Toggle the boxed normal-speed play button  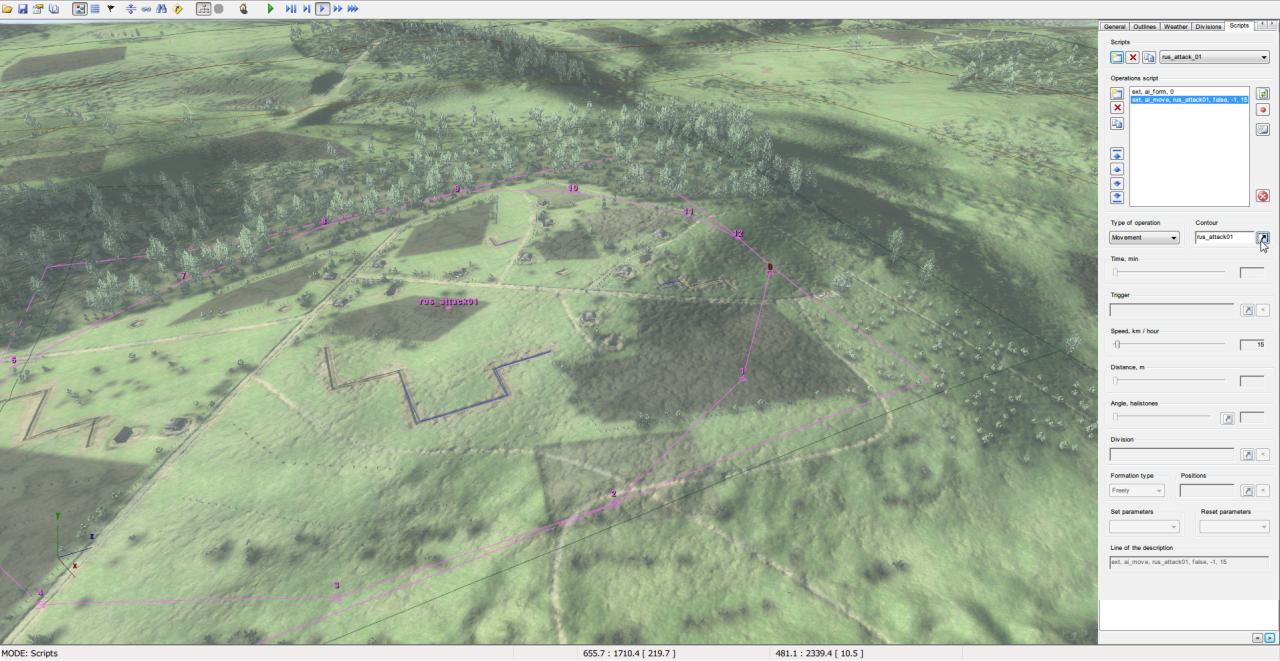tap(322, 8)
